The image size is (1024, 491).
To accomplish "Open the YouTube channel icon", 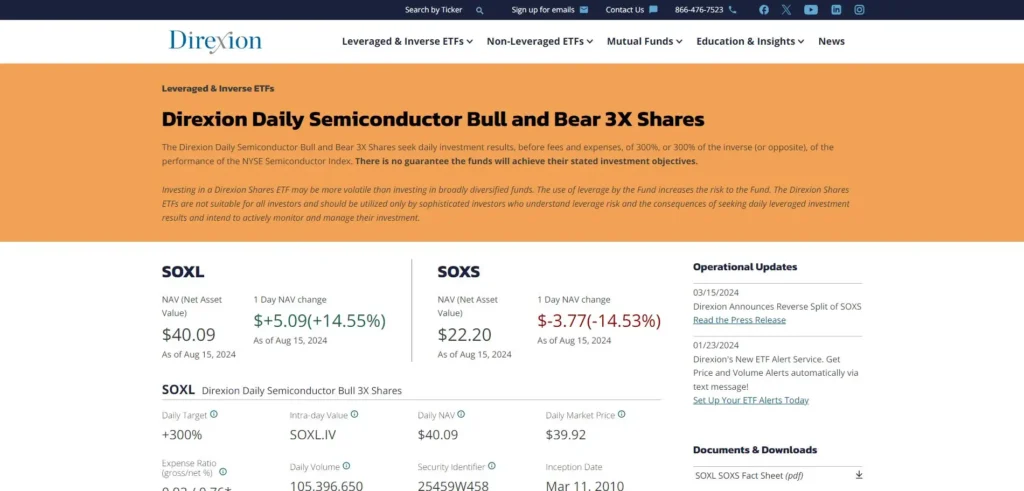I will [x=811, y=10].
